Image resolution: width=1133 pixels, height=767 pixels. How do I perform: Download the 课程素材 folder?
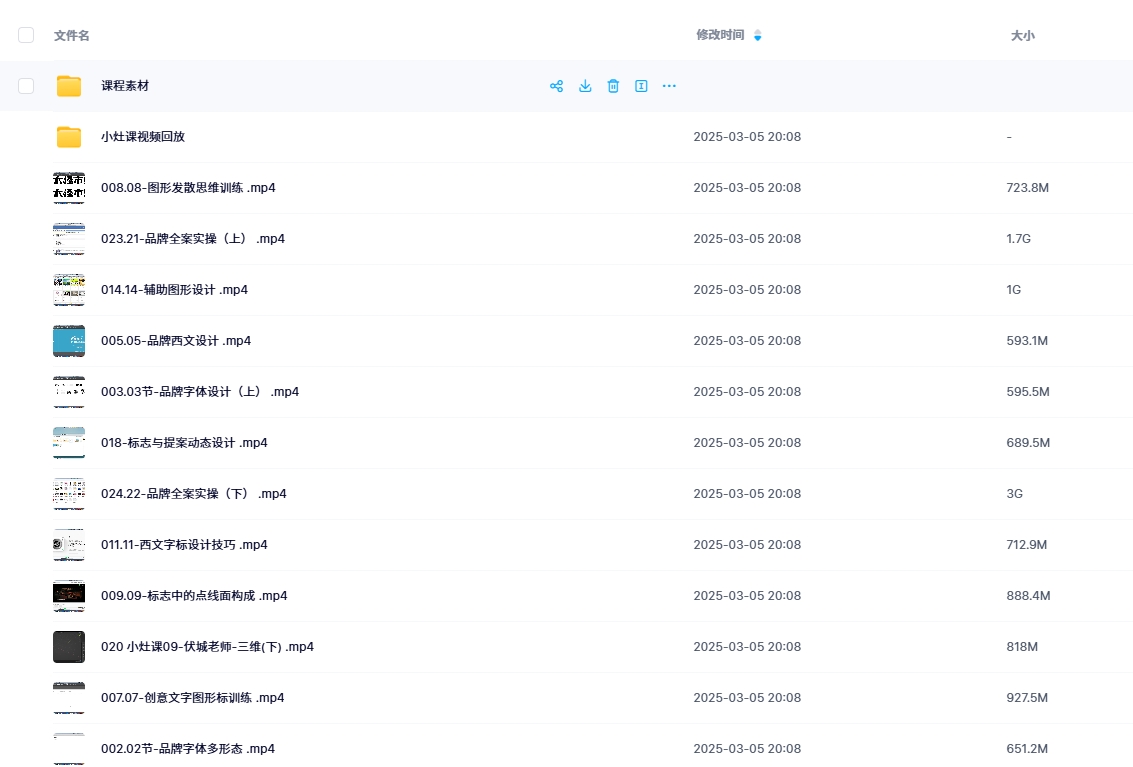(x=585, y=86)
